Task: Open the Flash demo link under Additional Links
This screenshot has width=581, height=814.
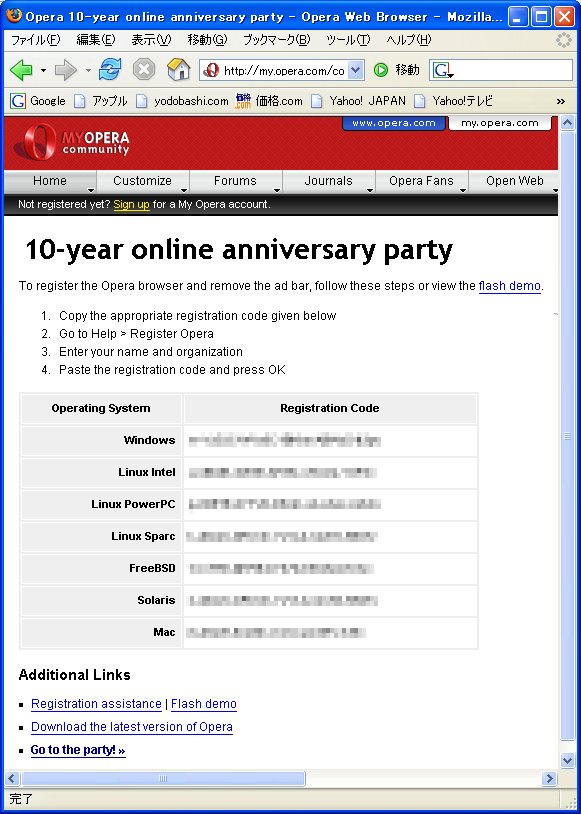Action: coord(204,704)
